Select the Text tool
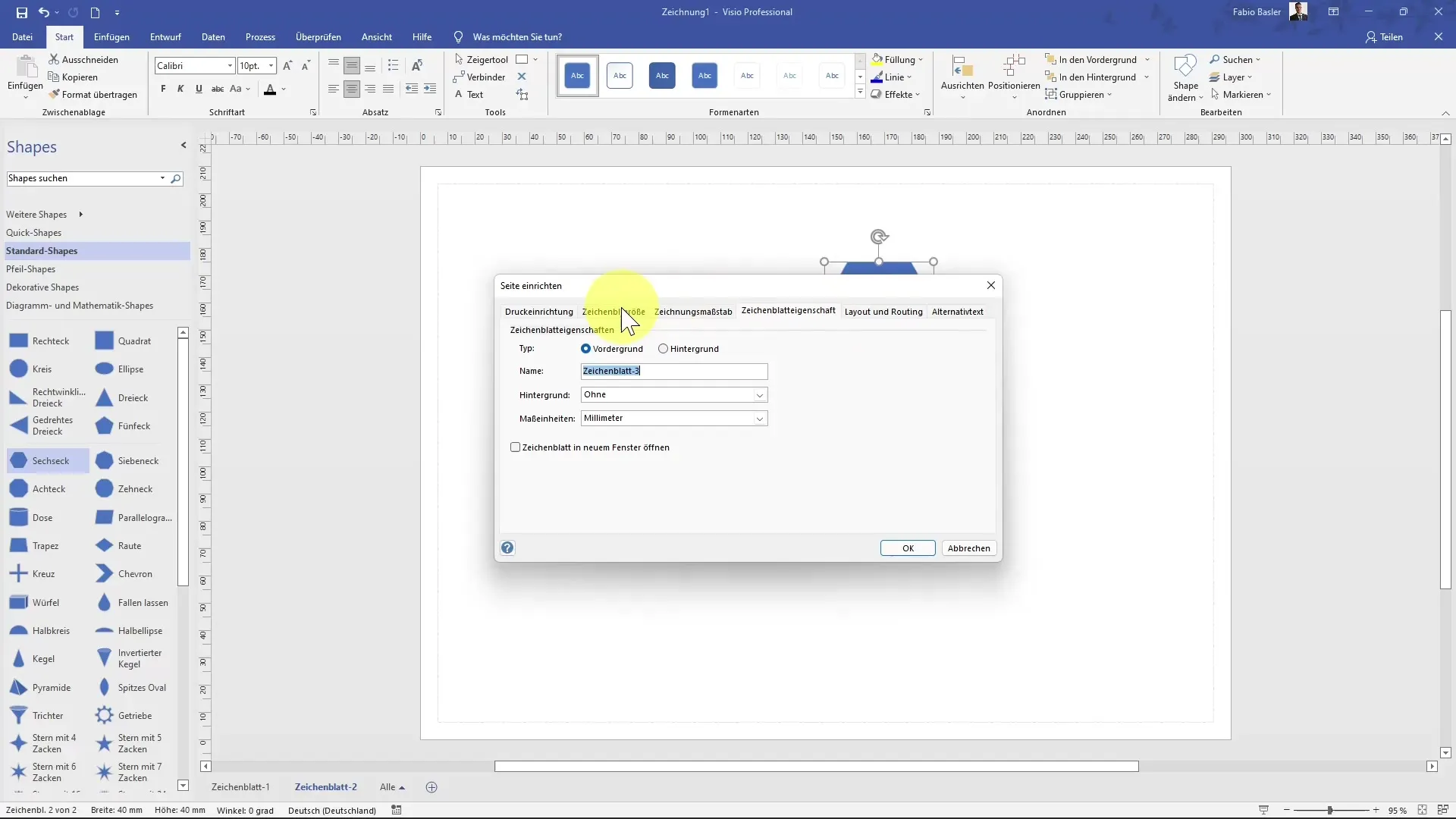Viewport: 1456px width, 819px height. 469,94
